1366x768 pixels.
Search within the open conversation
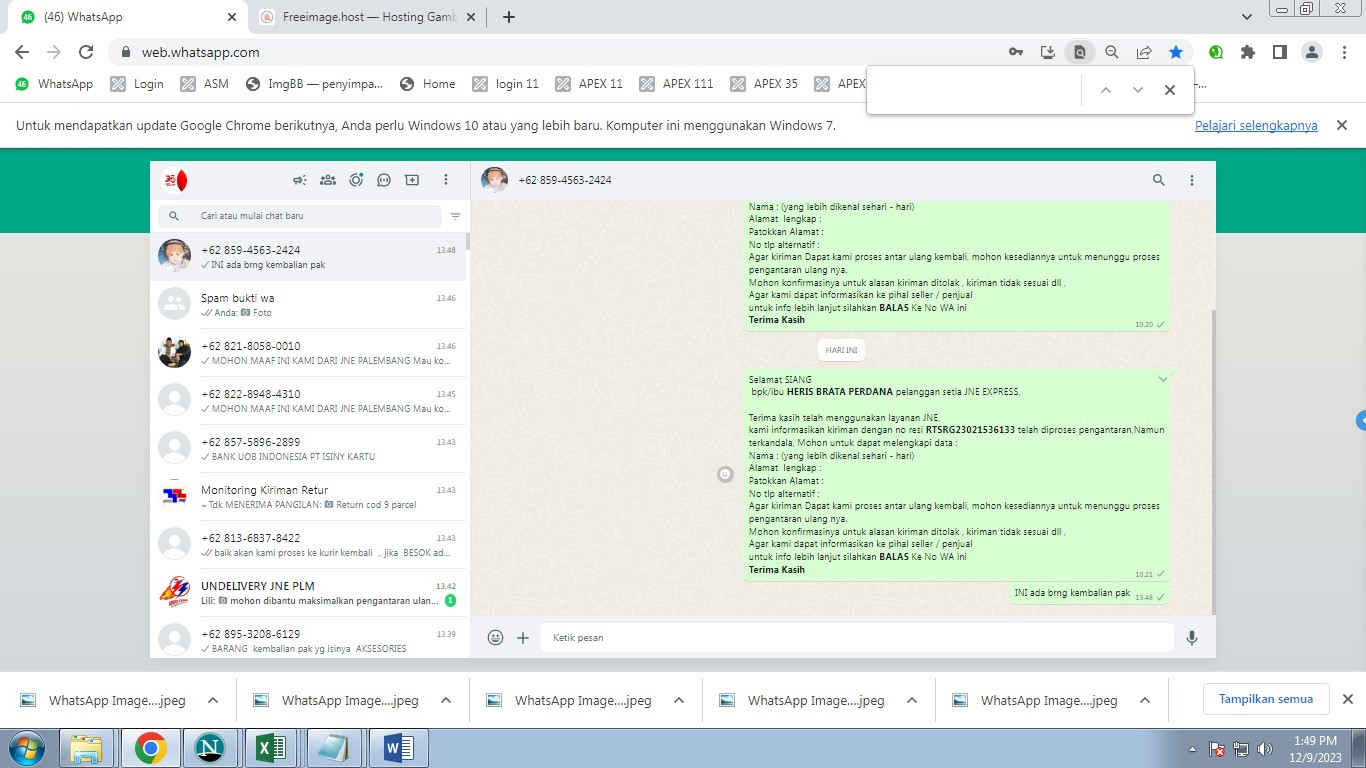point(1159,180)
